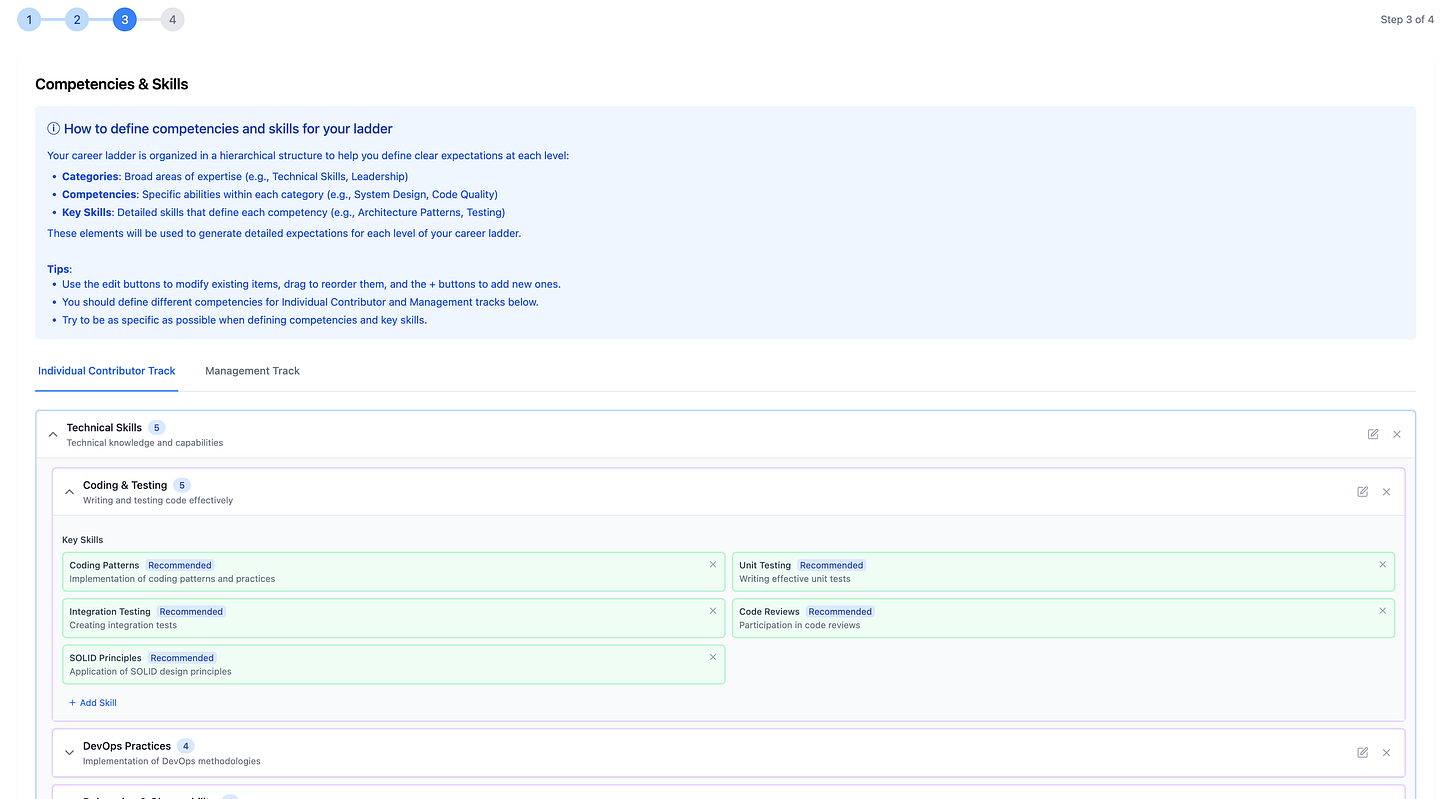This screenshot has height=799, width=1456.
Task: Open the Coding Patterns skill card
Action: 393,572
